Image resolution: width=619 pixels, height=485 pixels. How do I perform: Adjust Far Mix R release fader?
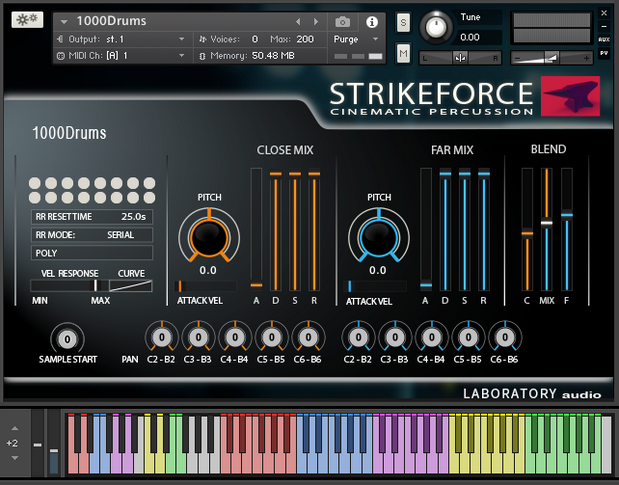coord(484,230)
